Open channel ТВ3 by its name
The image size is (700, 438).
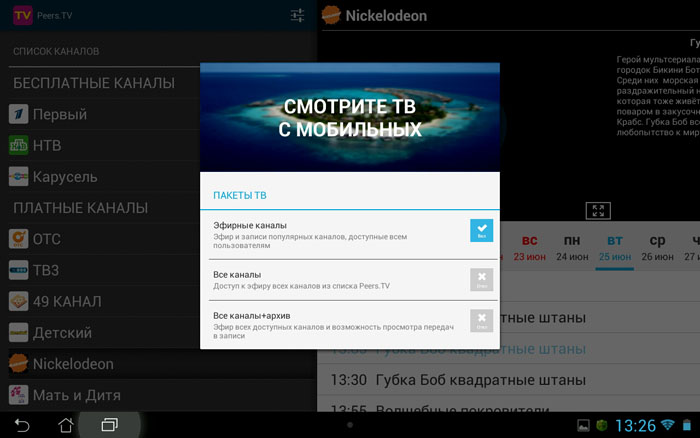46,270
